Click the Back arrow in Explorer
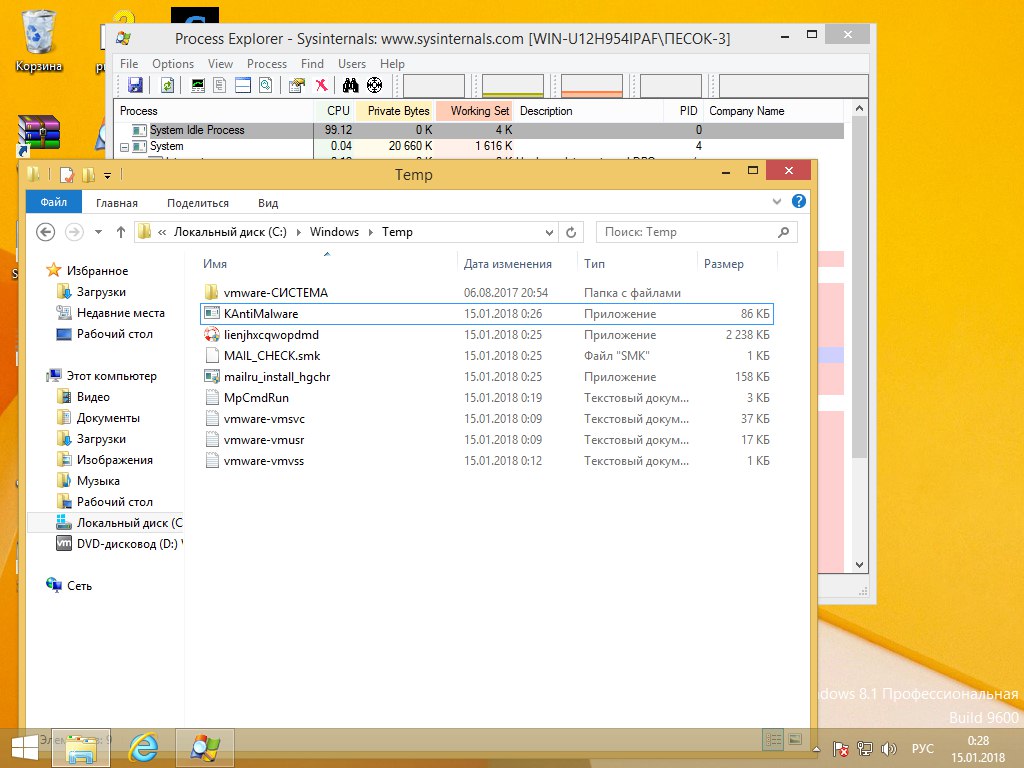 pos(45,232)
